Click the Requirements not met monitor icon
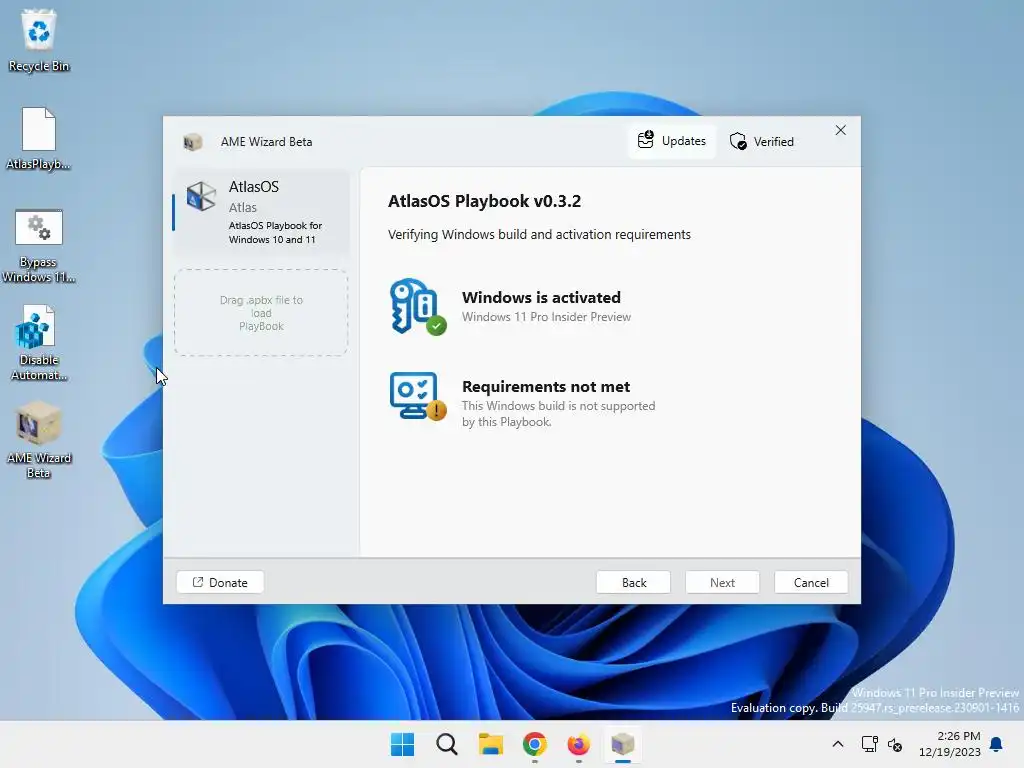The image size is (1024, 768). click(417, 396)
